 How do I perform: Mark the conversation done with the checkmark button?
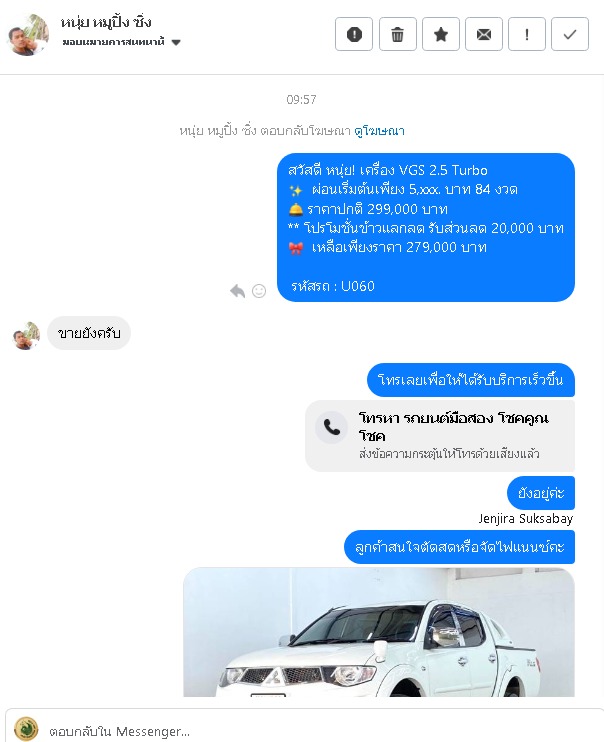(570, 34)
